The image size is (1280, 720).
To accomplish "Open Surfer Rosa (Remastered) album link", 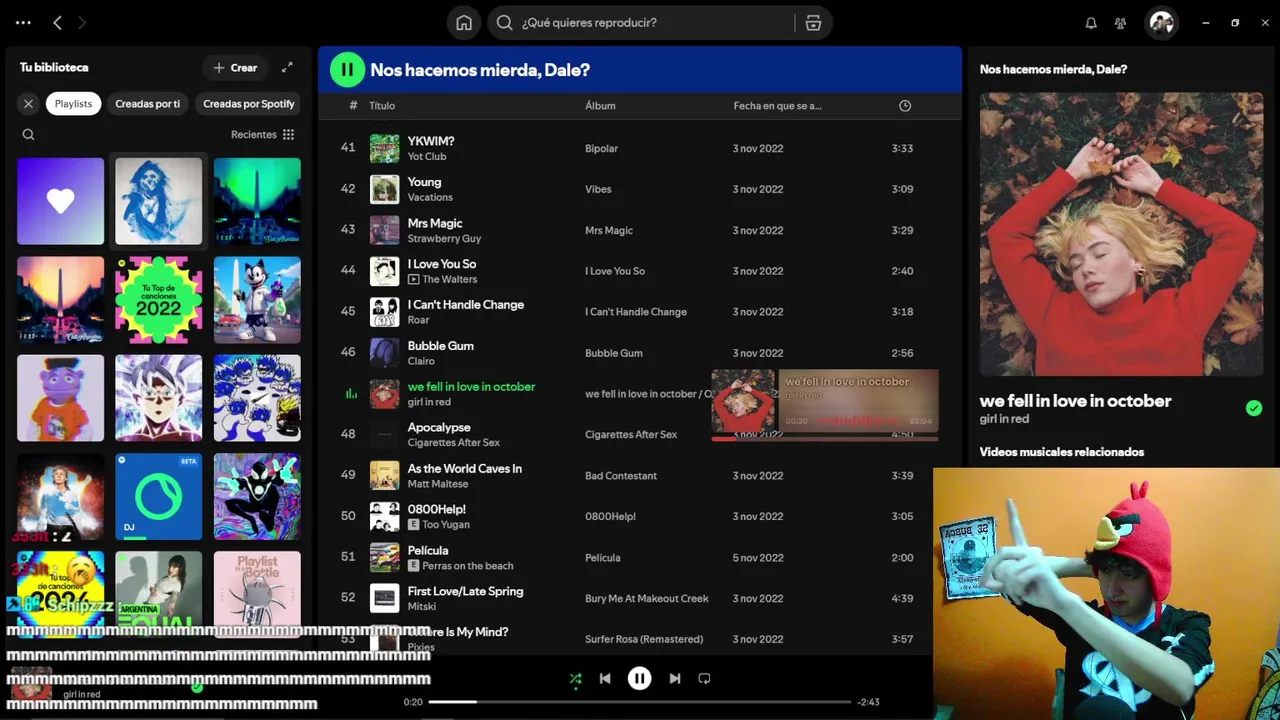I will pyautogui.click(x=644, y=640).
